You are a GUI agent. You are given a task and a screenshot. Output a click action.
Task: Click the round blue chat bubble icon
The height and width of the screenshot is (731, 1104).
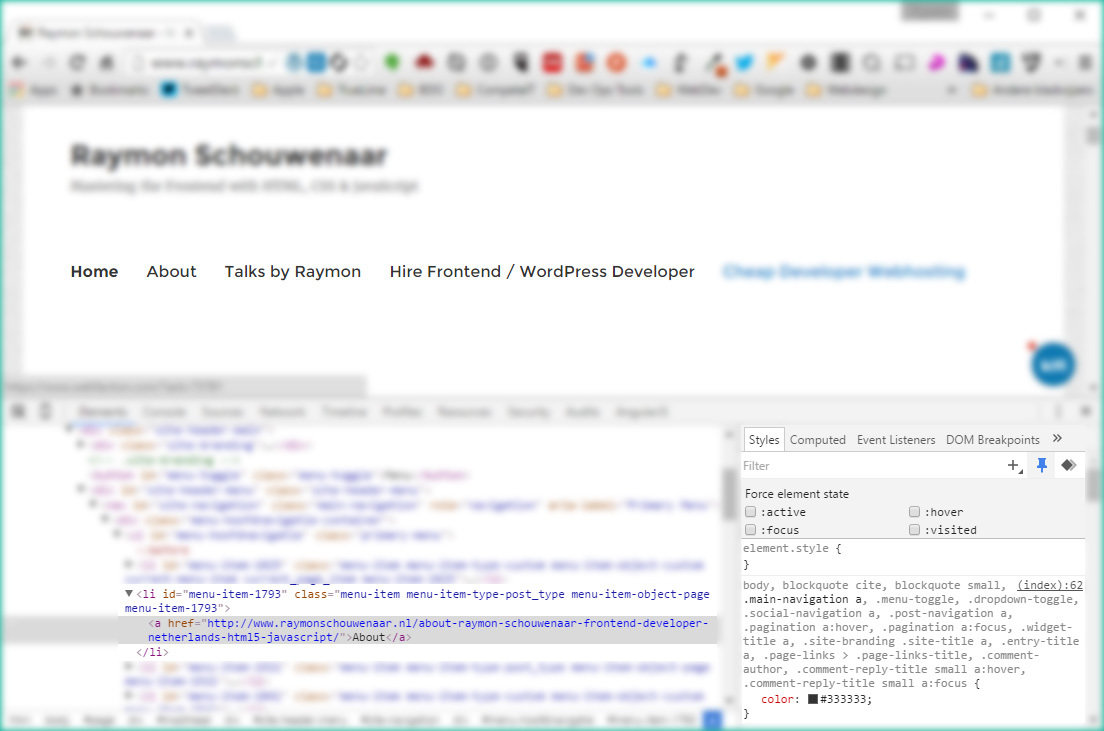click(x=1053, y=364)
